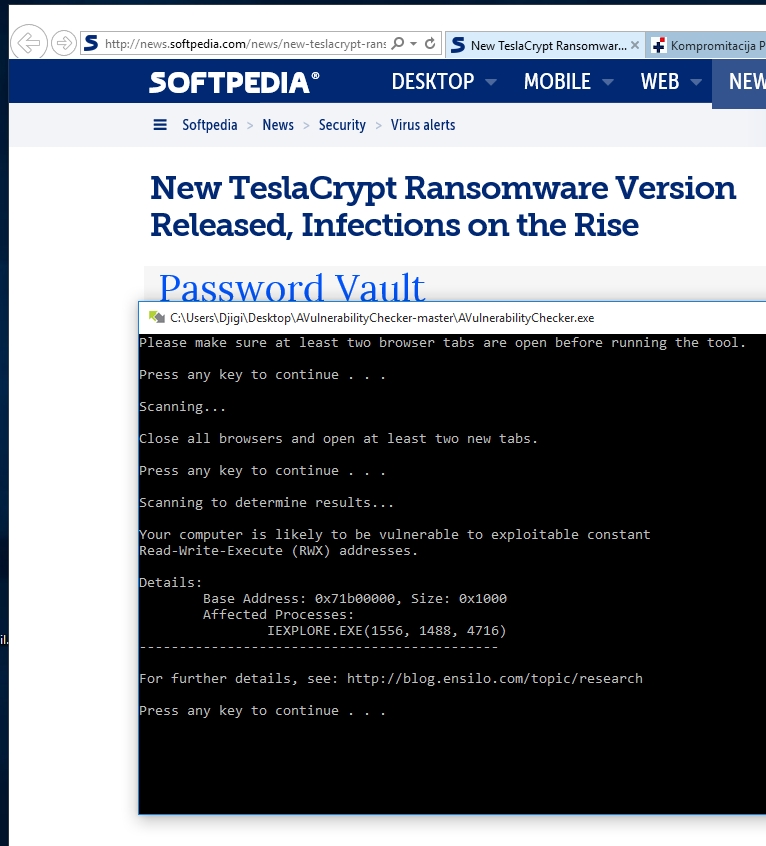The height and width of the screenshot is (846, 766).
Task: Open the Password Vault ad link
Action: (292, 287)
